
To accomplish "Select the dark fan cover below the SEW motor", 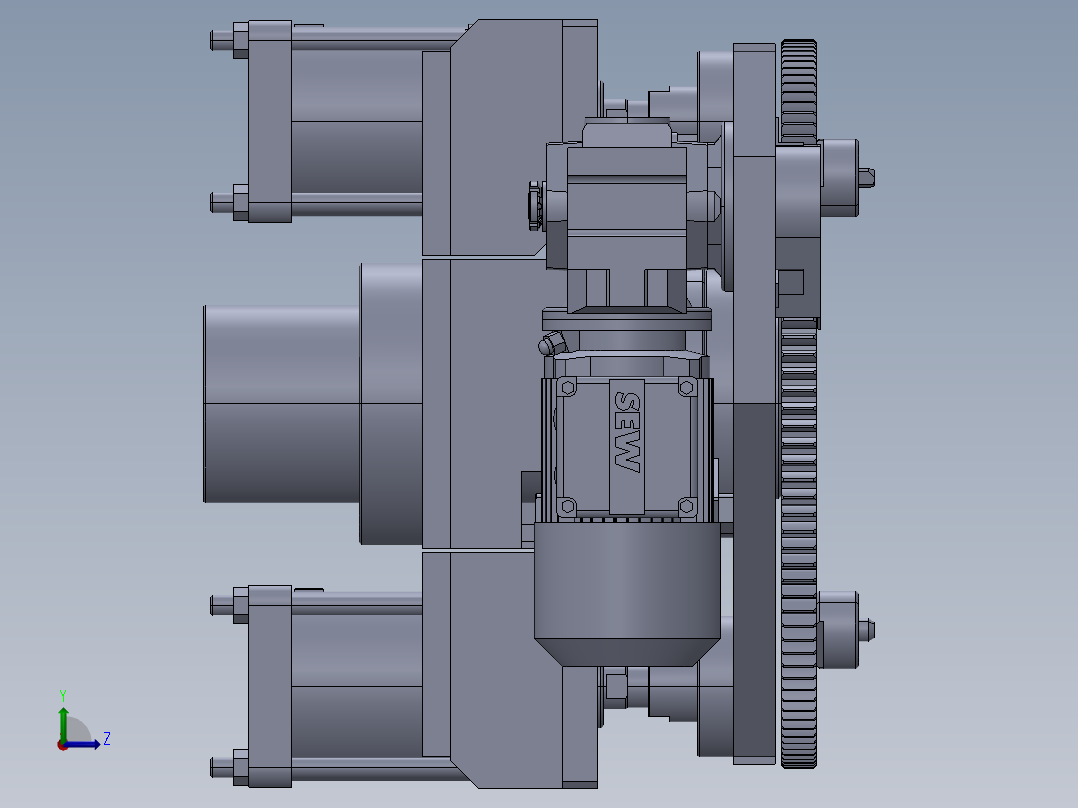I will pyautogui.click(x=627, y=594).
